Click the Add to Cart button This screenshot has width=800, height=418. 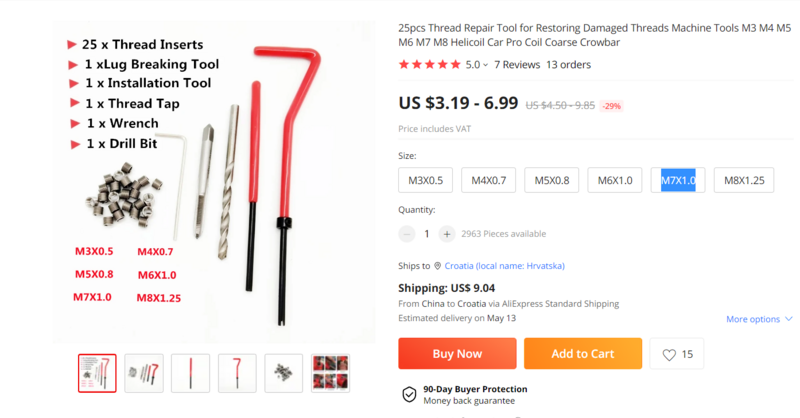(x=583, y=354)
